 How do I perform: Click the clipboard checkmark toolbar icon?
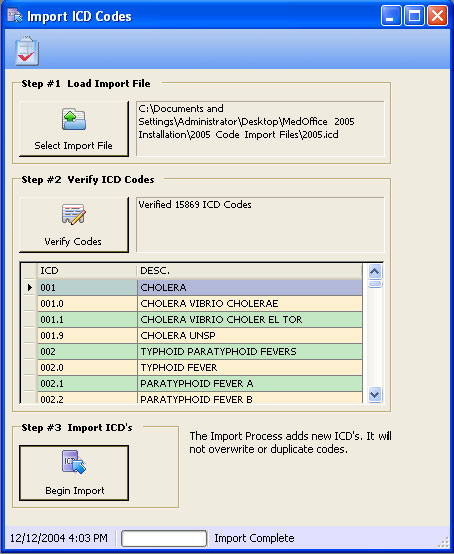[27, 51]
